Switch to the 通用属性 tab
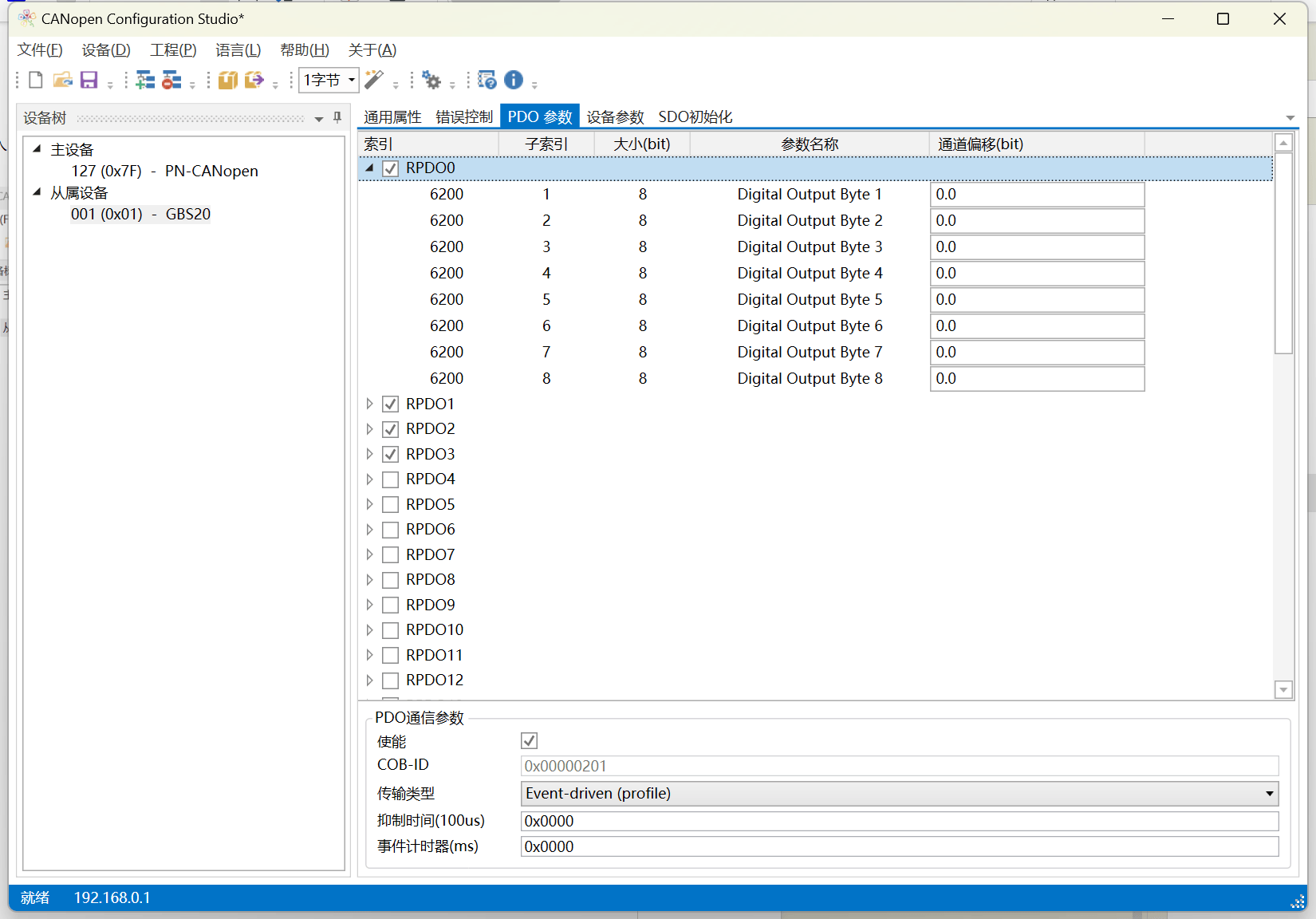 click(x=392, y=116)
